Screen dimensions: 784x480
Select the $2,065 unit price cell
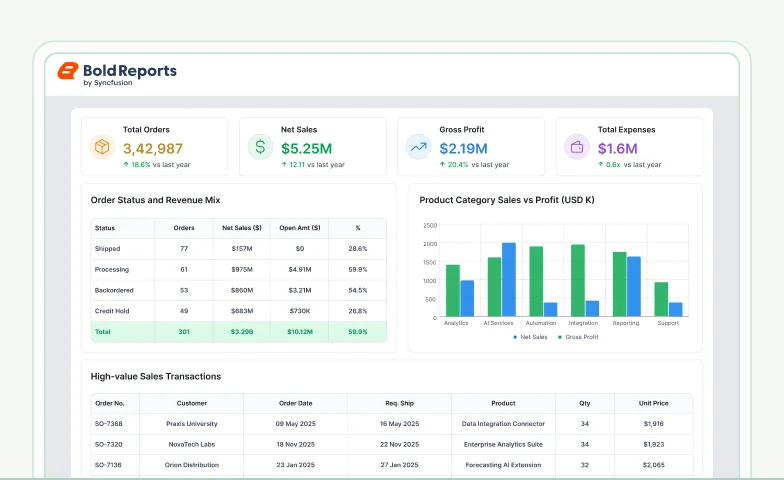[x=654, y=465]
